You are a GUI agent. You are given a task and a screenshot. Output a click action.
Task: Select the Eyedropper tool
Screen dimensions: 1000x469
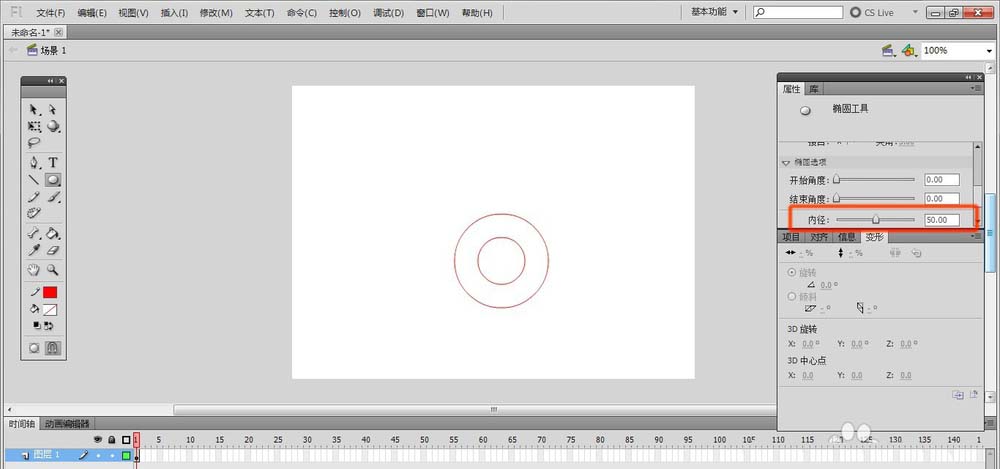click(34, 251)
